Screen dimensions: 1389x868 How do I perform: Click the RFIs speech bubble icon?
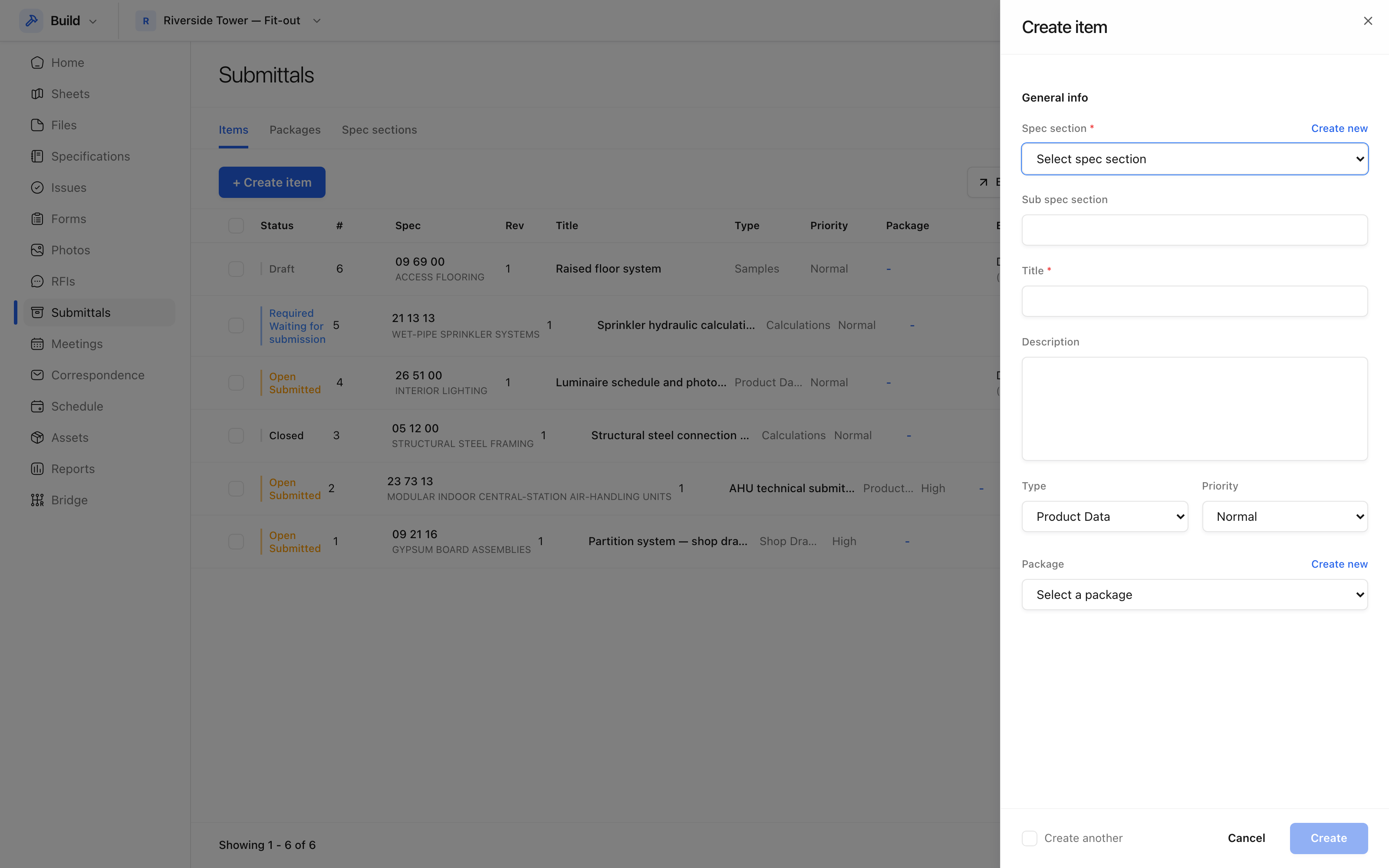pos(37,281)
